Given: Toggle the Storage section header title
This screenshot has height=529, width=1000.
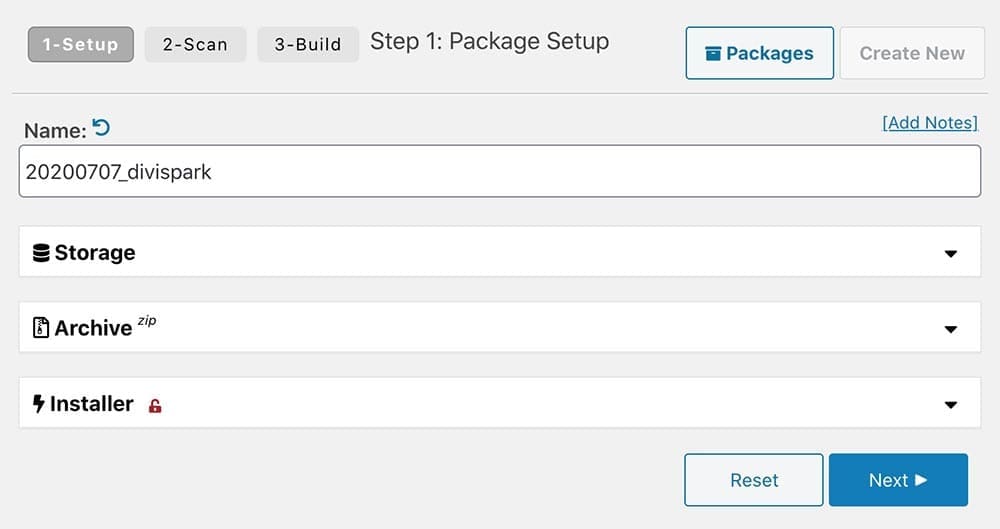Looking at the screenshot, I should coord(95,253).
